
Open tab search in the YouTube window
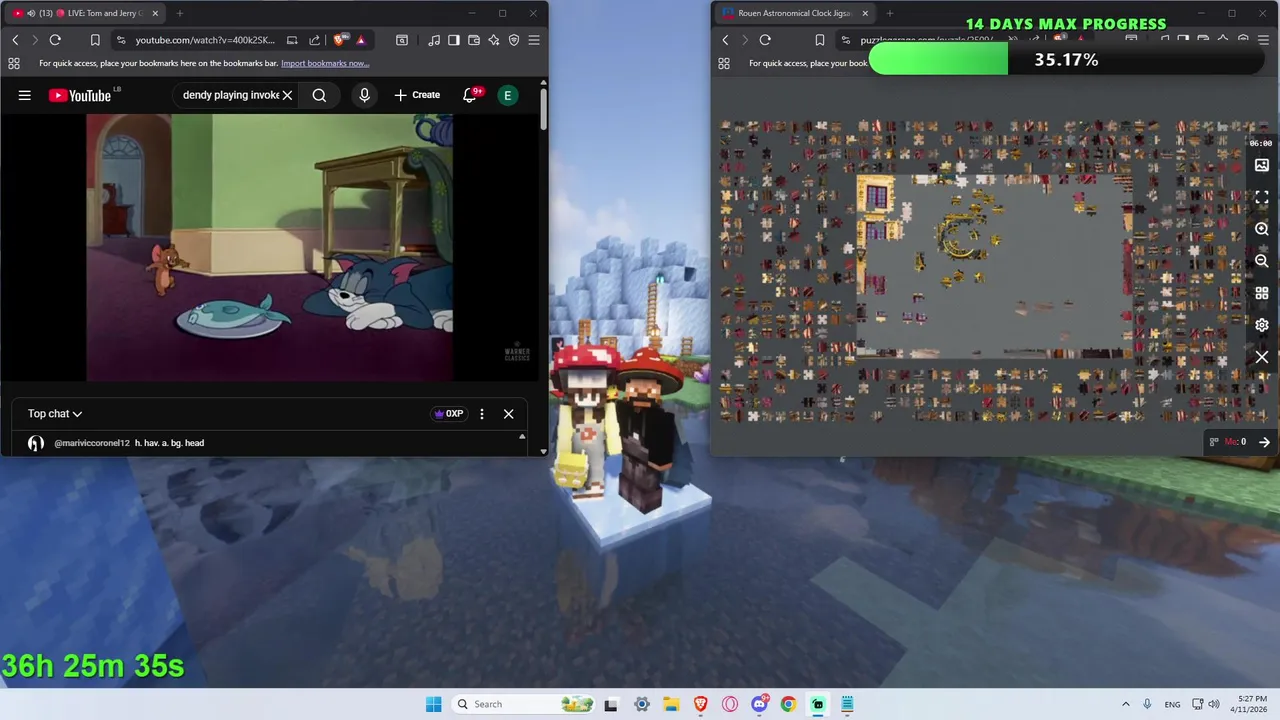(402, 40)
